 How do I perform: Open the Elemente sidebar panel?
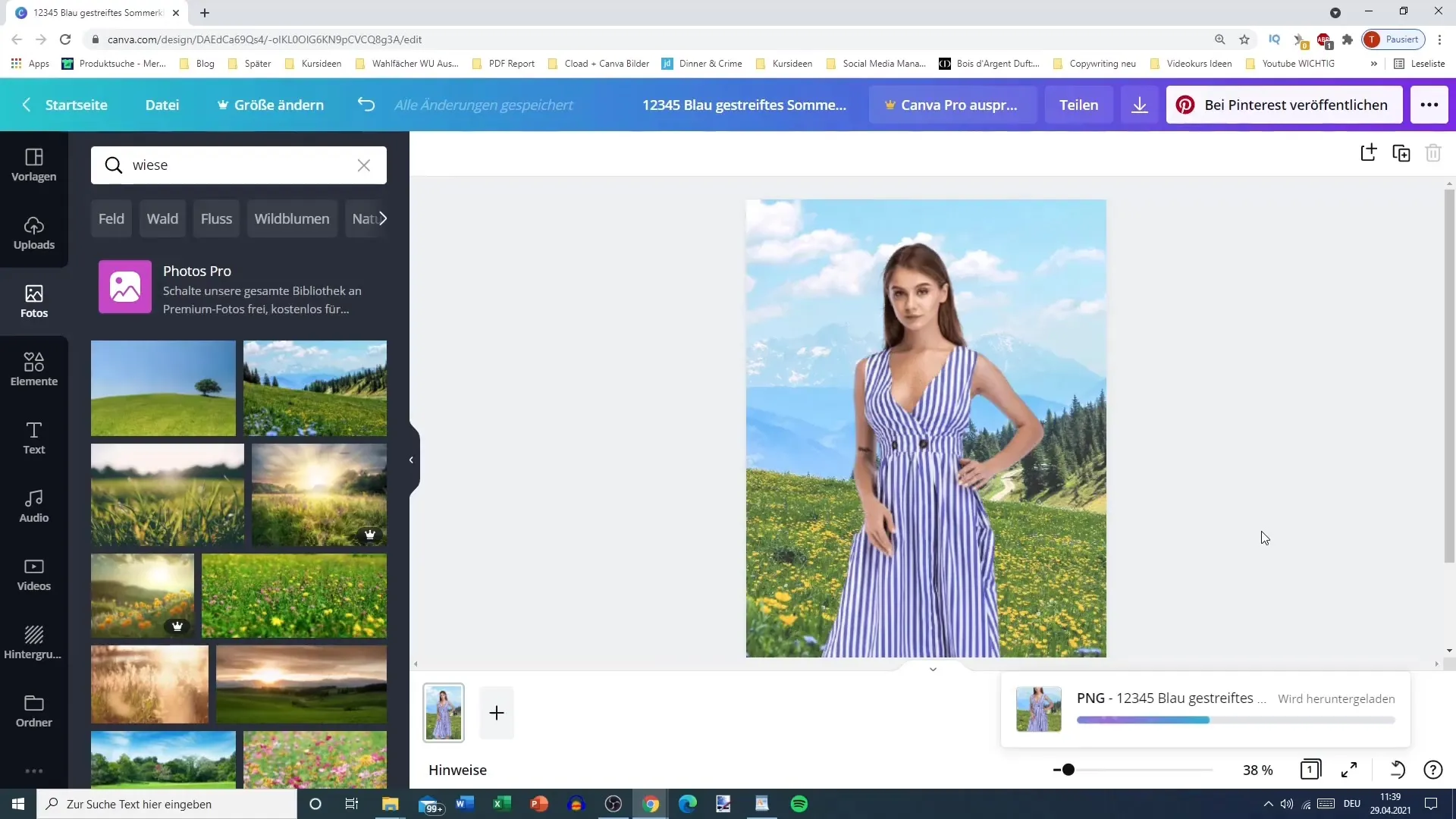pos(34,369)
